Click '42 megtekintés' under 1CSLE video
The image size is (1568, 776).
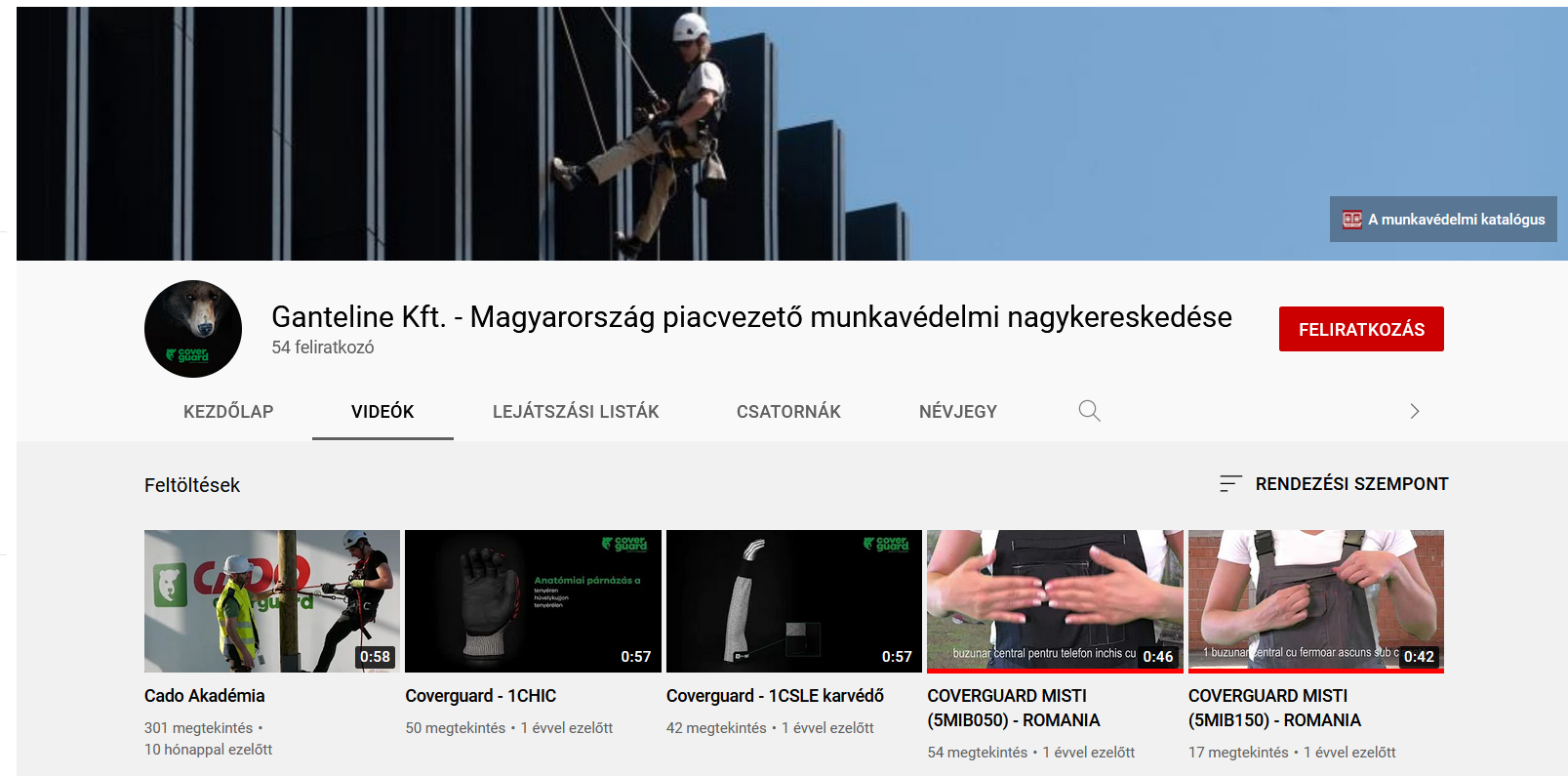click(x=716, y=728)
